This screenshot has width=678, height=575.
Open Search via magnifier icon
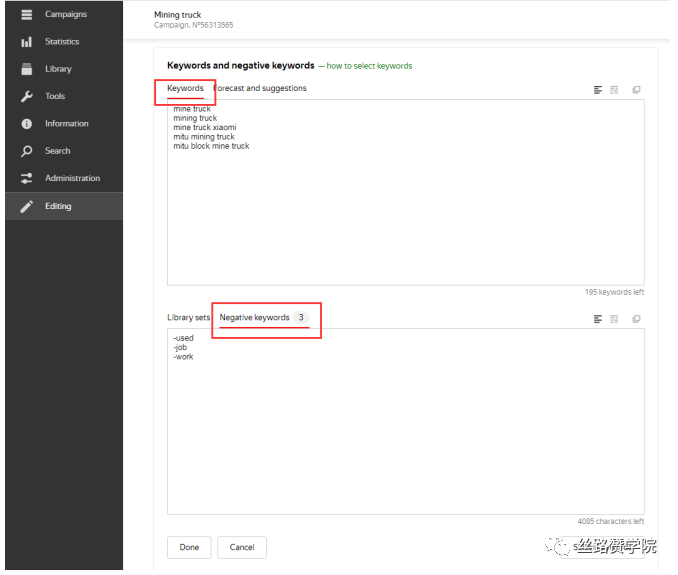click(26, 151)
